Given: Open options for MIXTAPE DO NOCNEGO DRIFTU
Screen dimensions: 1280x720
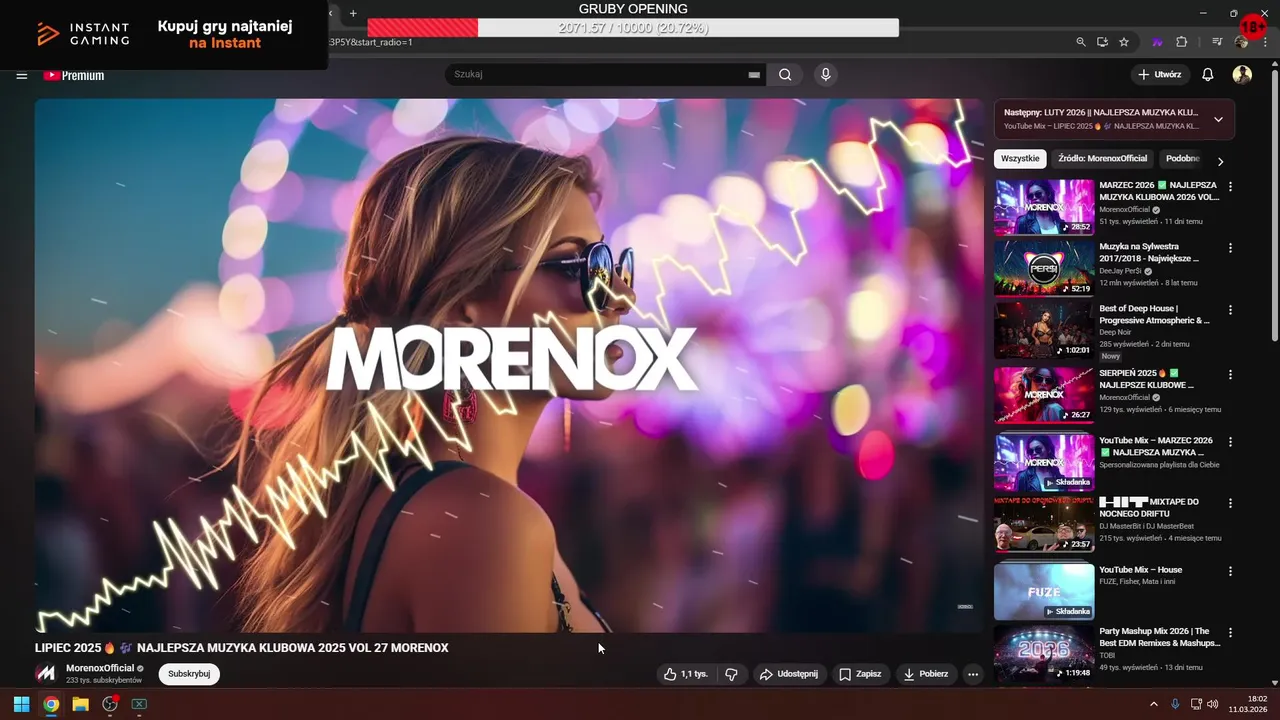Looking at the screenshot, I should [1230, 502].
